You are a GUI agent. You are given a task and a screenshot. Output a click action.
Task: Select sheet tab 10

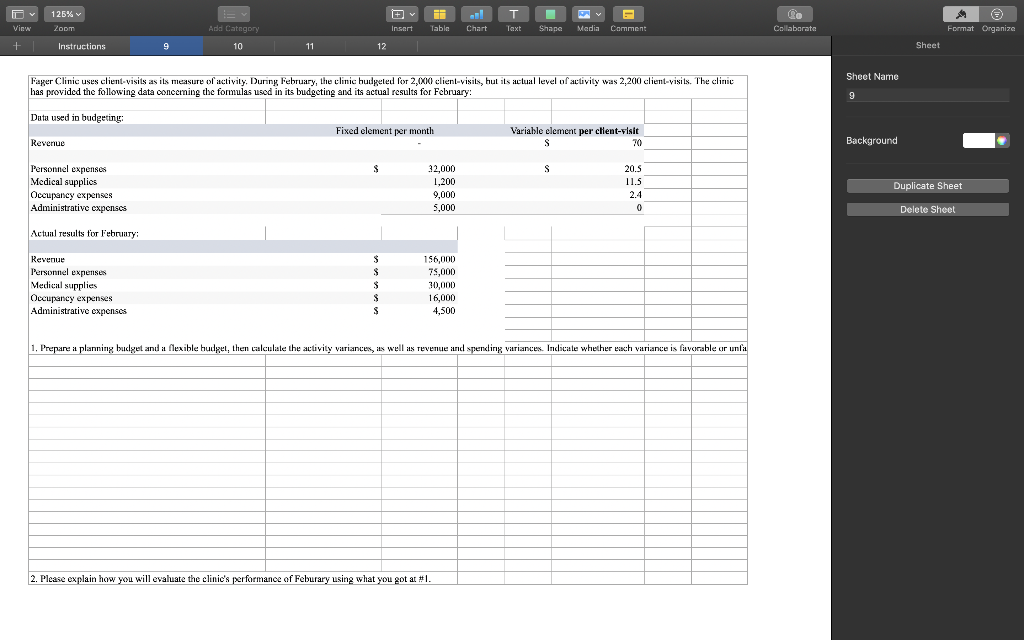(237, 46)
